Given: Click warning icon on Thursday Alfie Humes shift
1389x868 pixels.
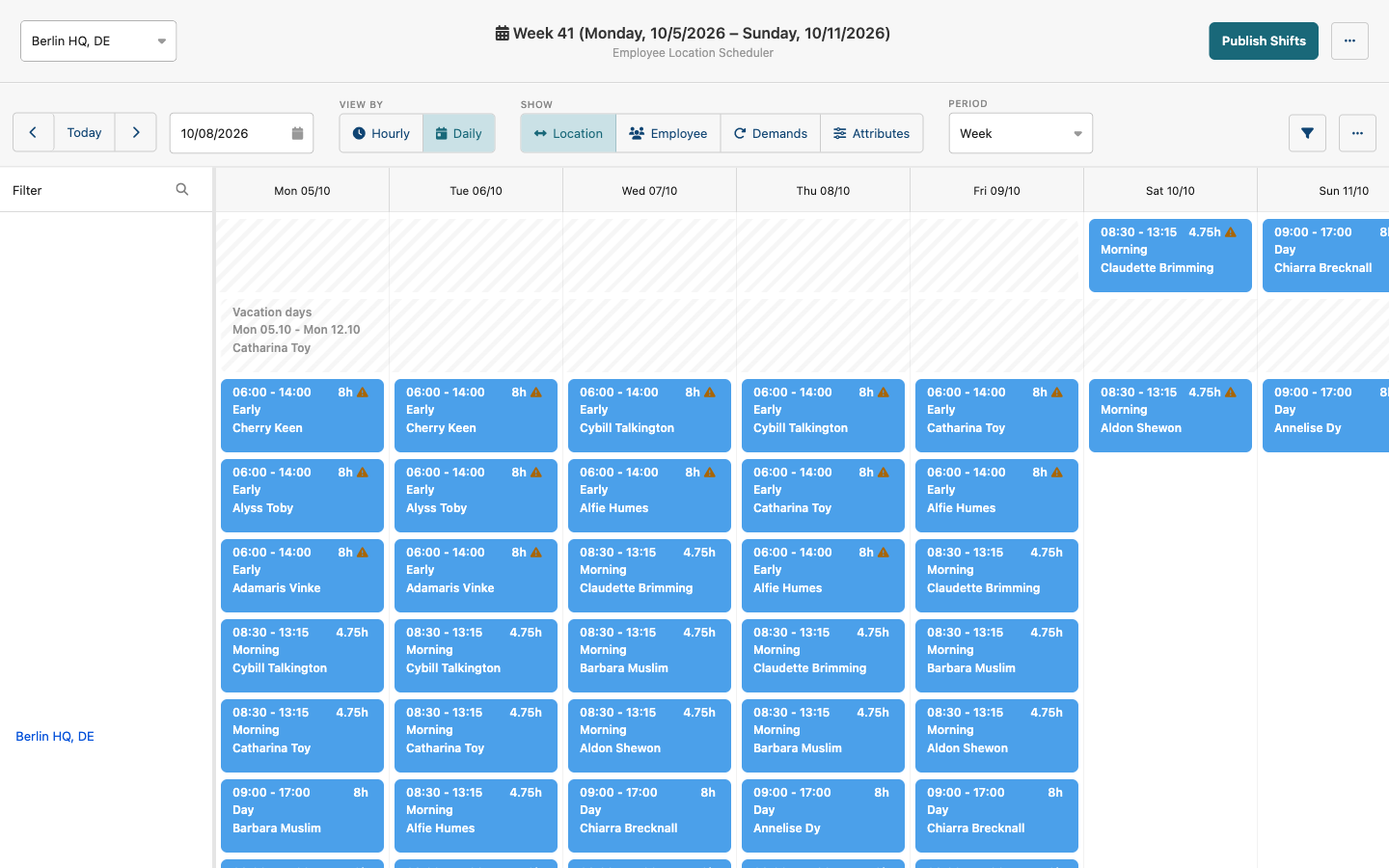Looking at the screenshot, I should click(884, 553).
